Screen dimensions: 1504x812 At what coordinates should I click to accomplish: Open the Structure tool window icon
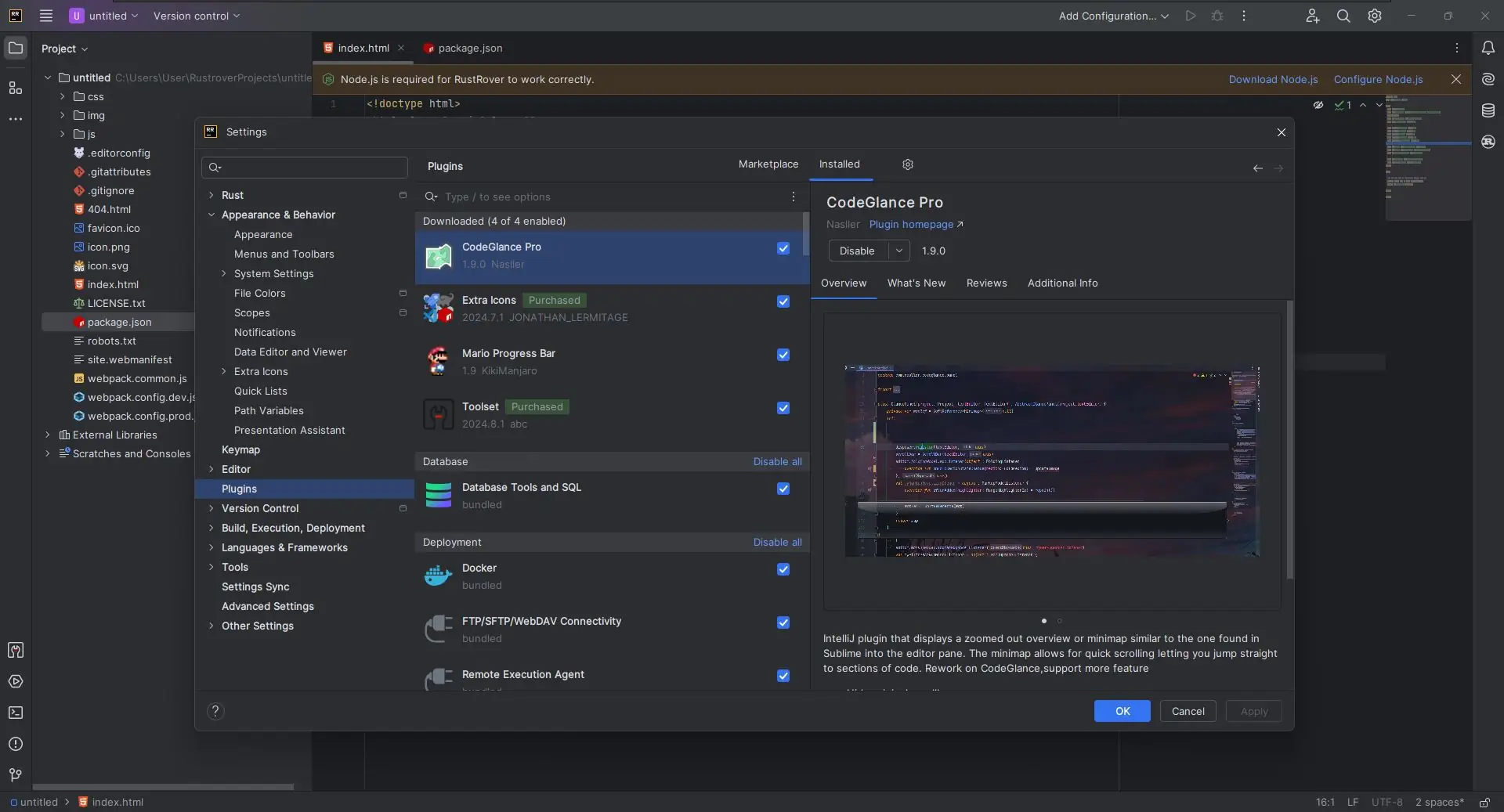[15, 88]
